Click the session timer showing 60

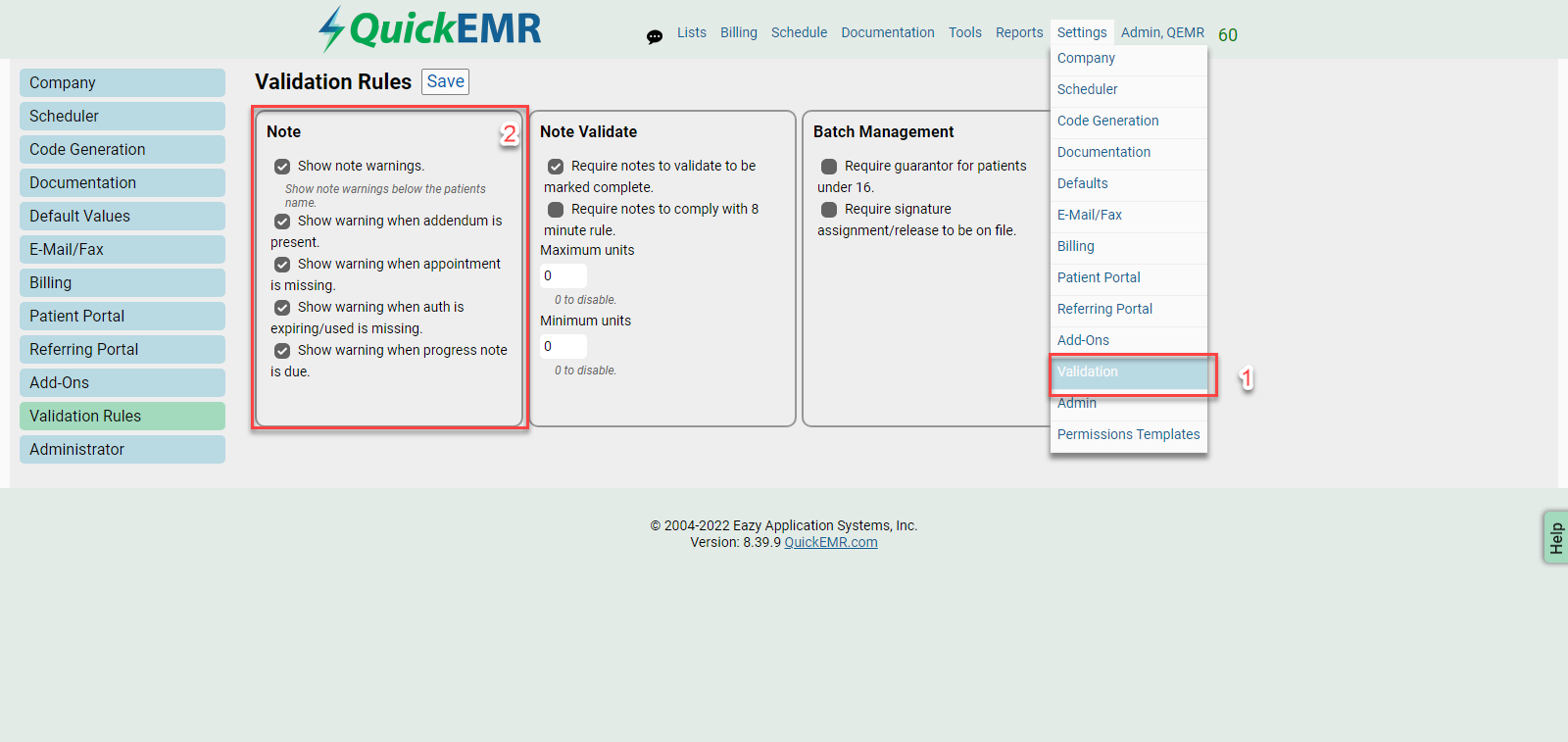(x=1228, y=34)
